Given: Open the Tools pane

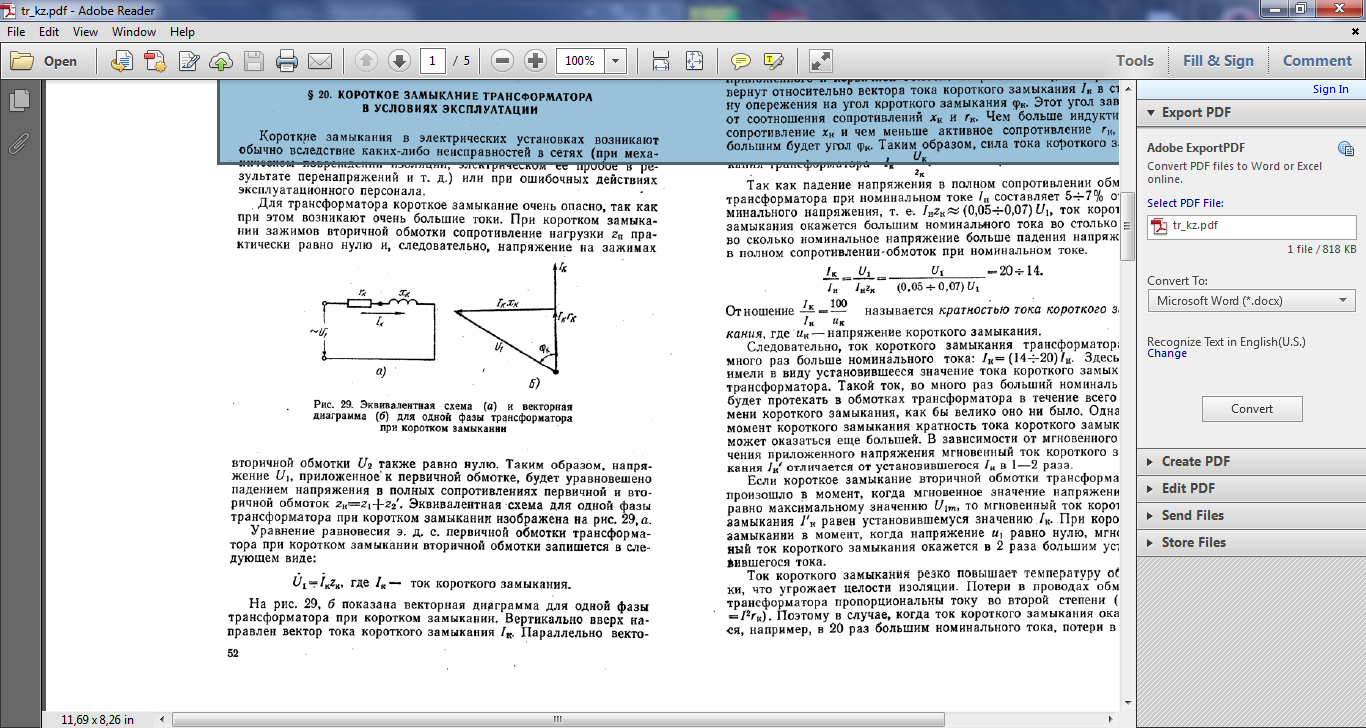Looking at the screenshot, I should (1135, 61).
